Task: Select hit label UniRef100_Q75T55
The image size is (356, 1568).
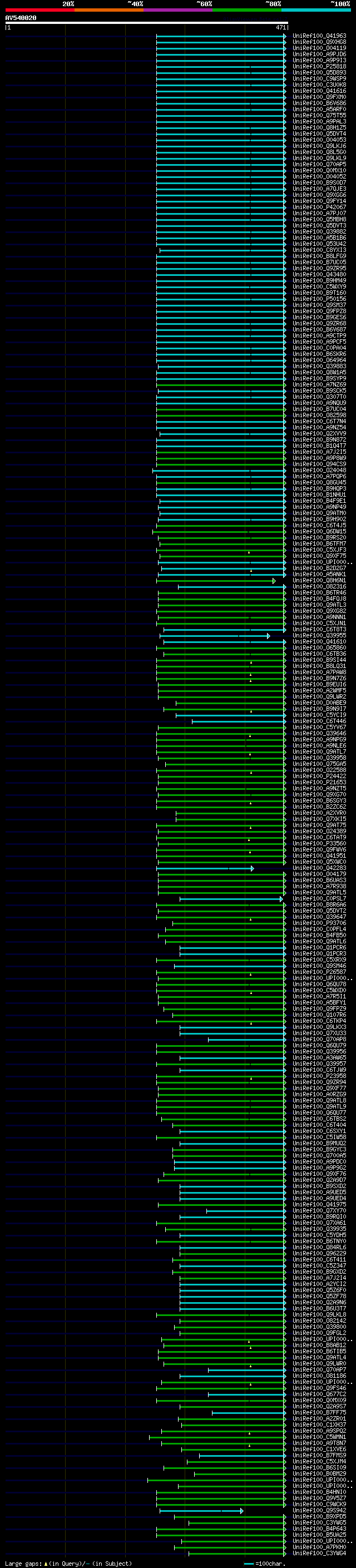Action: pyautogui.click(x=319, y=116)
